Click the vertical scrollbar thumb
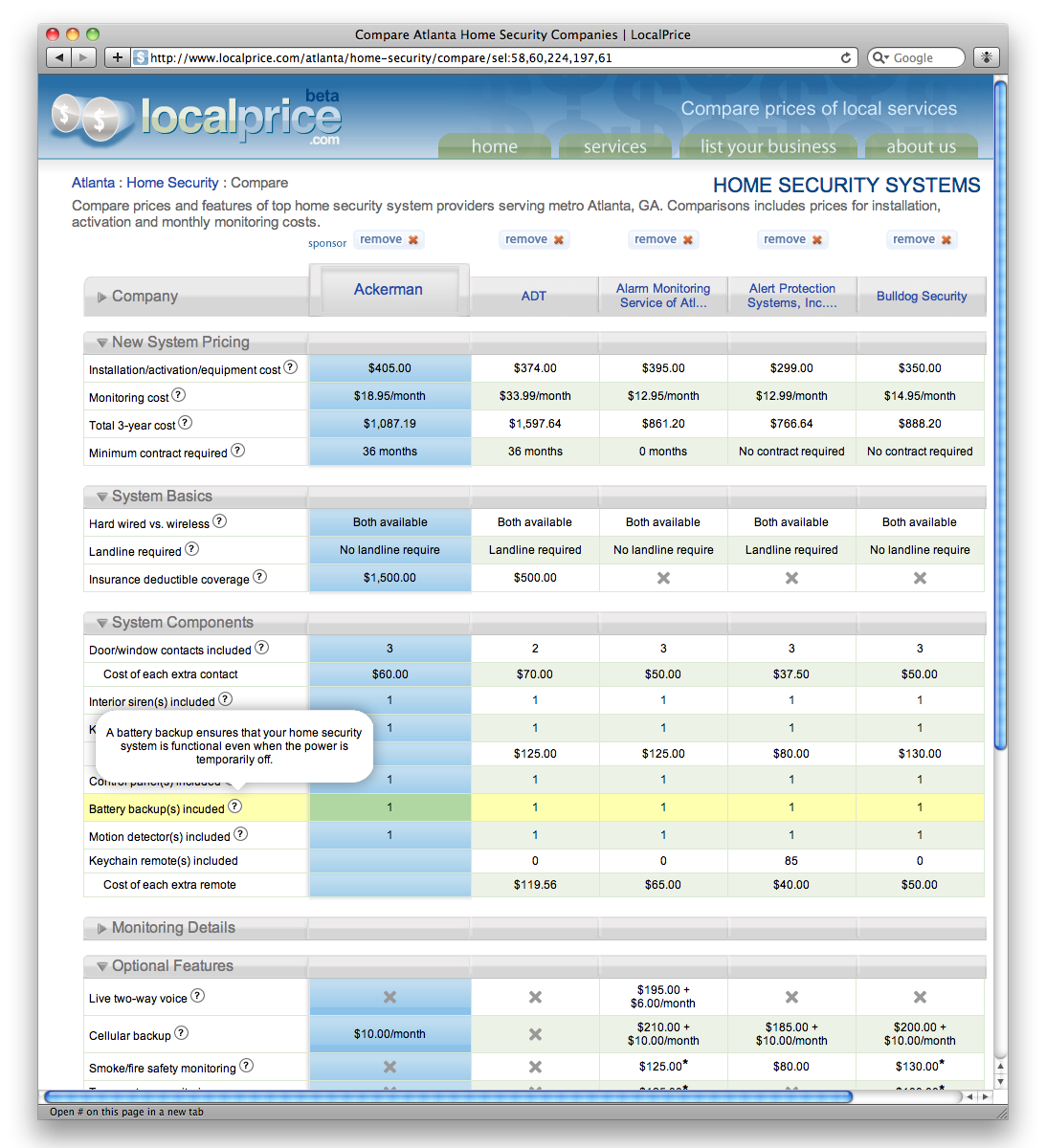This screenshot has height=1148, width=1046. (x=1000, y=414)
